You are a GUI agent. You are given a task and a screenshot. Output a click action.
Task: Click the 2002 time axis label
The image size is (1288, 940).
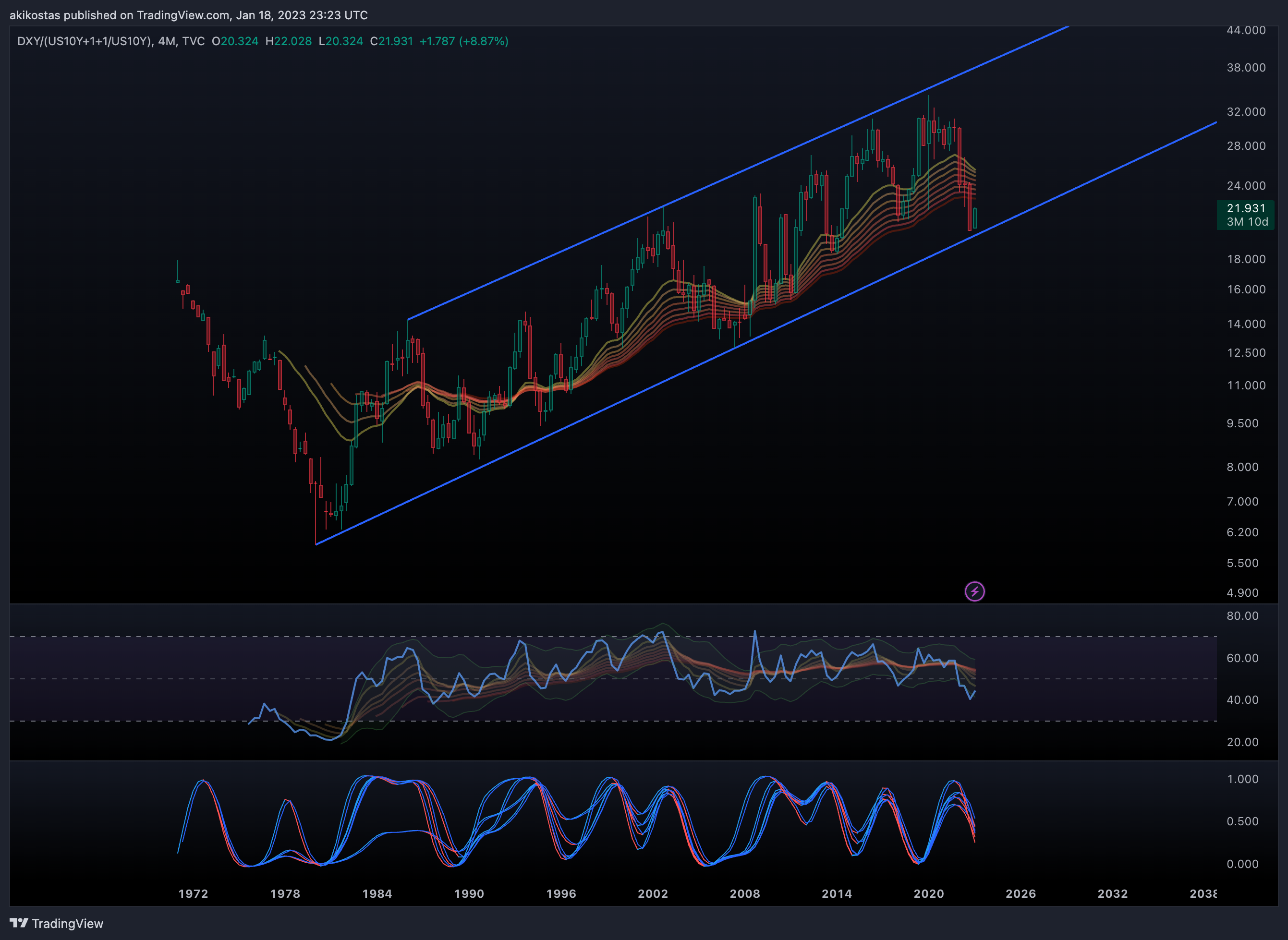pyautogui.click(x=653, y=893)
